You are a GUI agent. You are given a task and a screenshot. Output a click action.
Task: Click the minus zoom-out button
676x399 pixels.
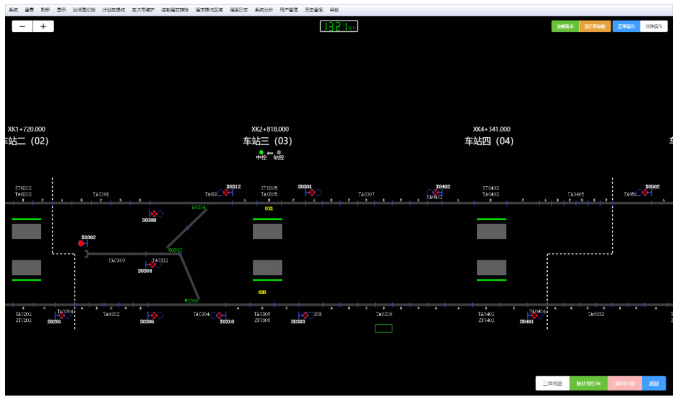(22, 26)
